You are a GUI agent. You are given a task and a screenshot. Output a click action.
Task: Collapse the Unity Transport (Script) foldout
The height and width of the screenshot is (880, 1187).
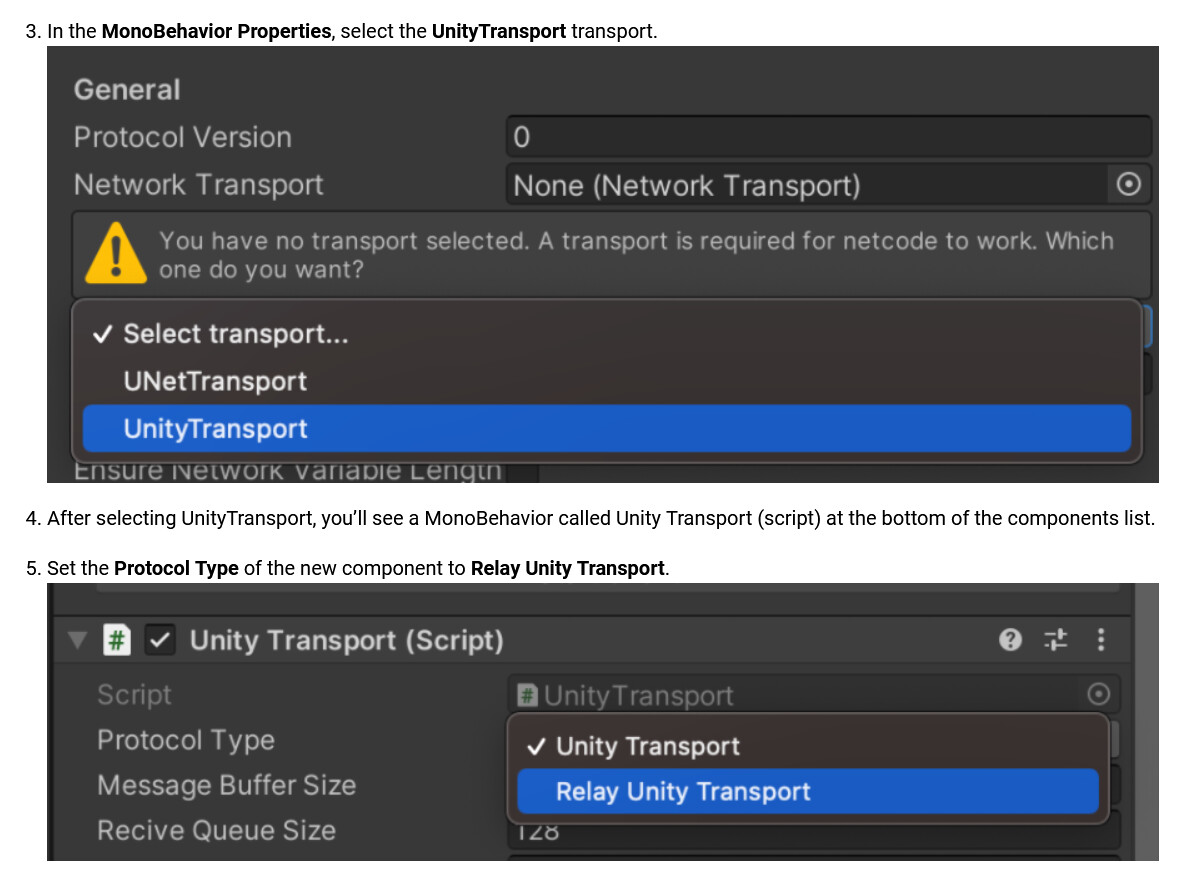[77, 640]
